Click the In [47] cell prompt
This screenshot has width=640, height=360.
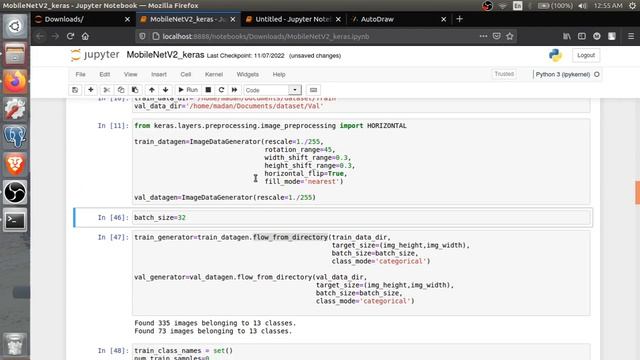pos(113,237)
